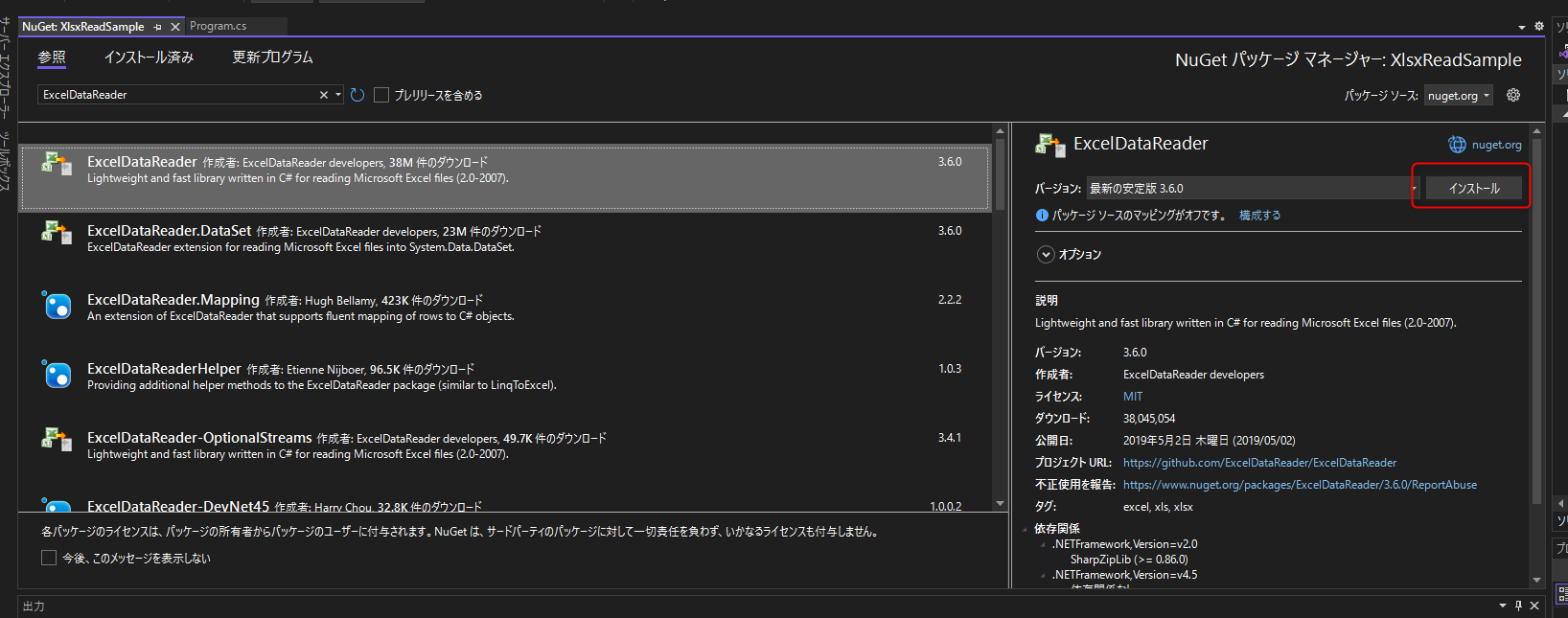Click the globe icon beside nuget.org link
This screenshot has width=1568, height=618.
(1457, 145)
